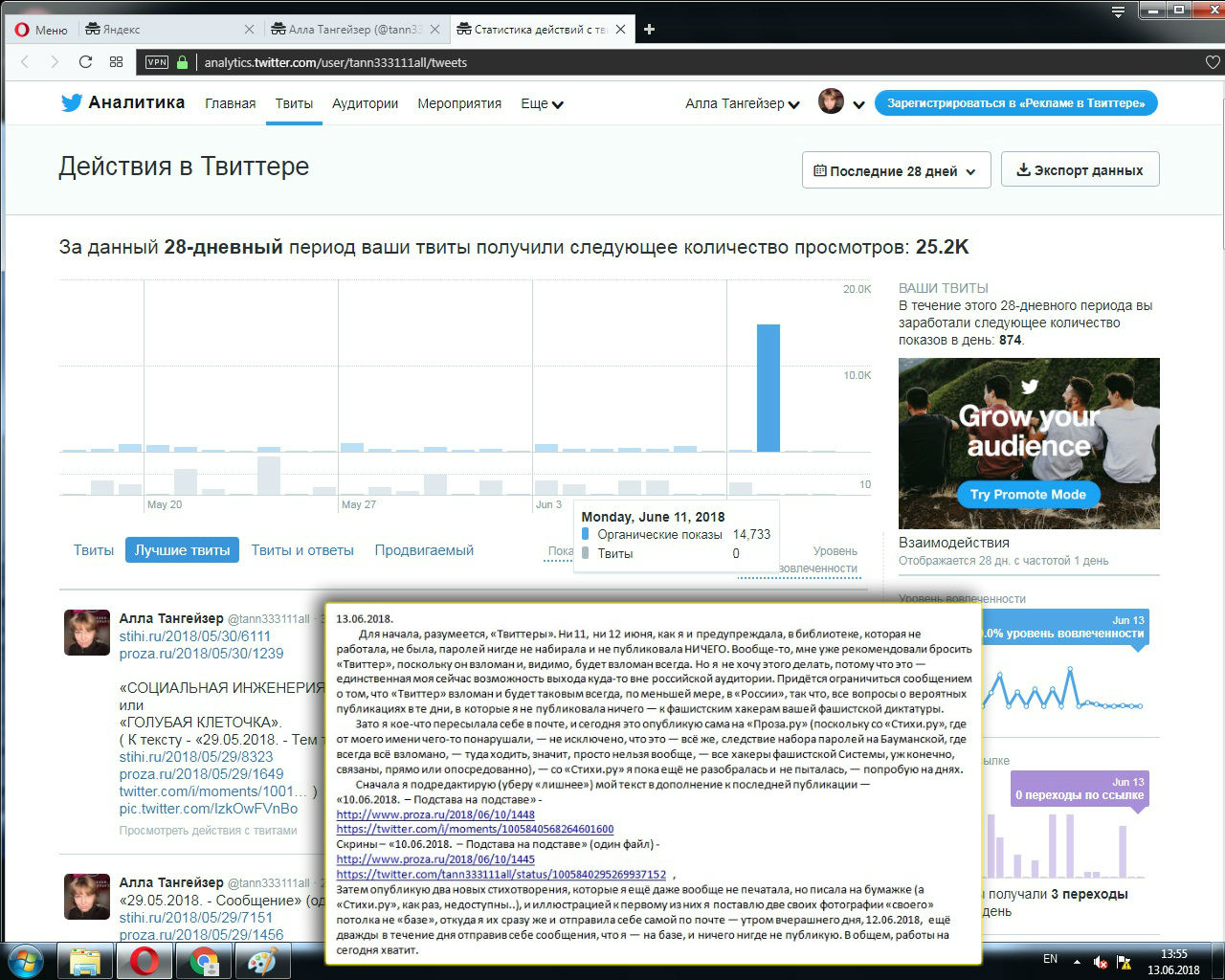Select Лучшие твиты tab
The width and height of the screenshot is (1225, 980).
(x=182, y=550)
